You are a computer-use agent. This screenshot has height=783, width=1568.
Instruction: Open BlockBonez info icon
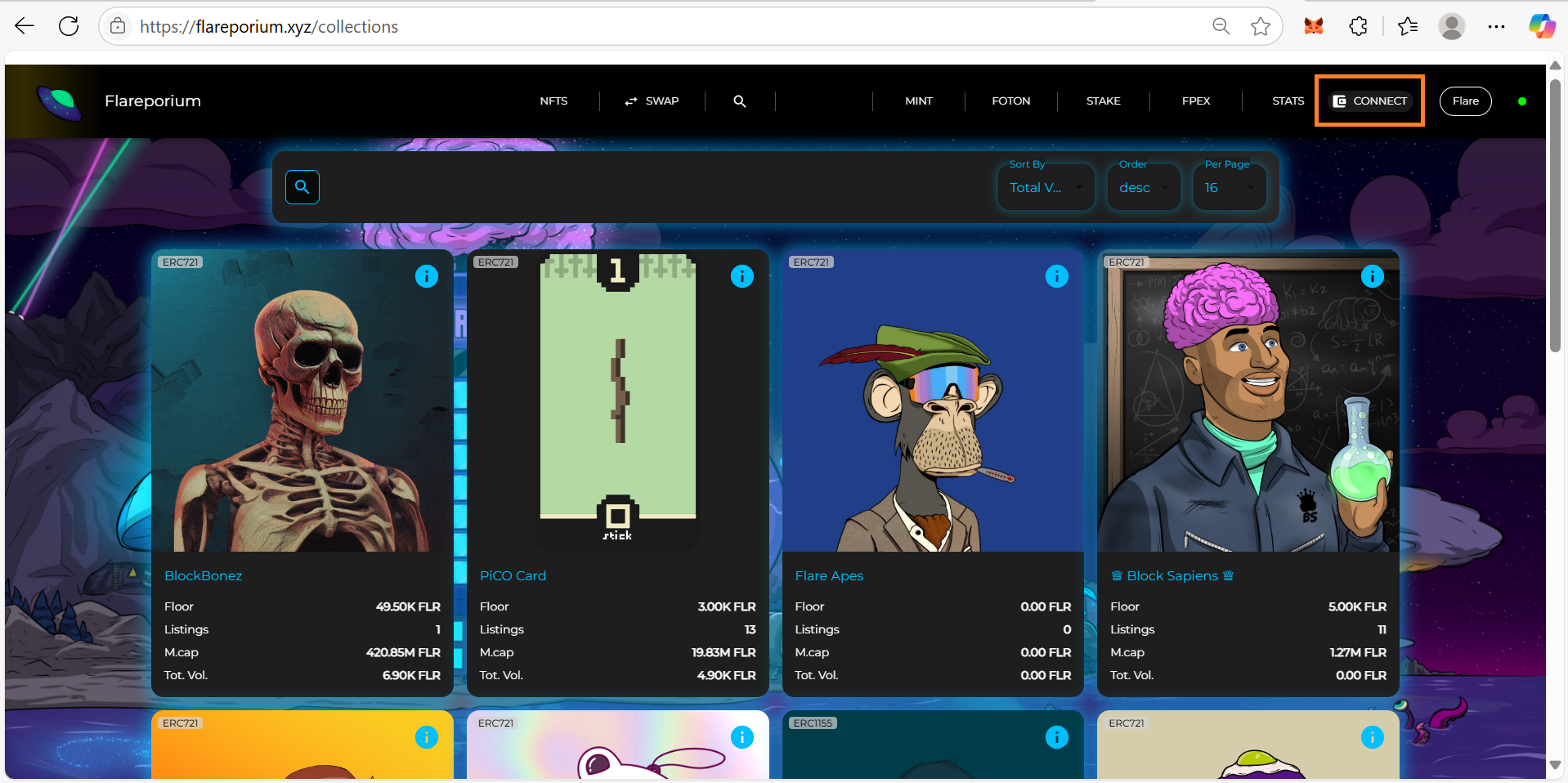coord(426,276)
